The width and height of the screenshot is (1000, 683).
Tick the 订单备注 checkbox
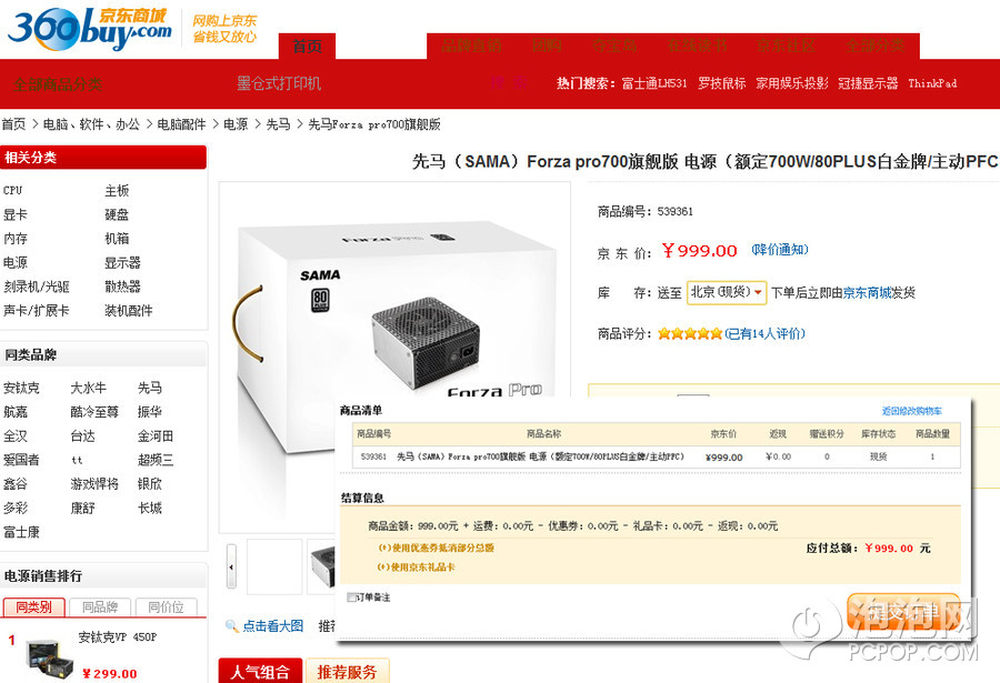click(351, 598)
